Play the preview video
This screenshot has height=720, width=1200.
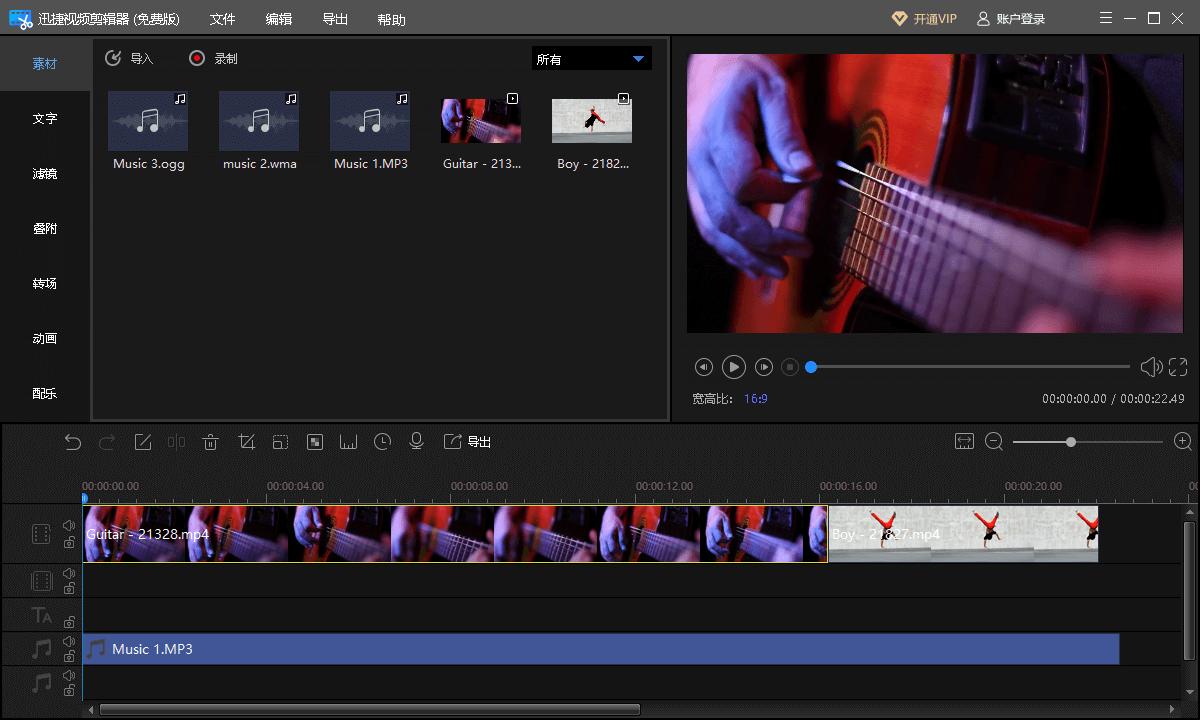tap(733, 367)
